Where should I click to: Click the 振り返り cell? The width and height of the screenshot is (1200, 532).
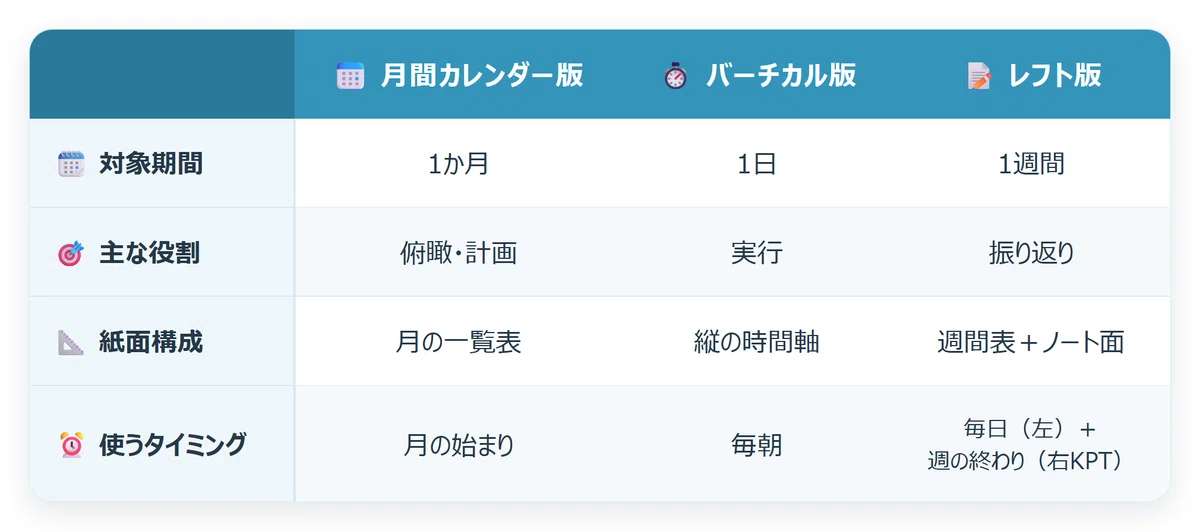1031,253
